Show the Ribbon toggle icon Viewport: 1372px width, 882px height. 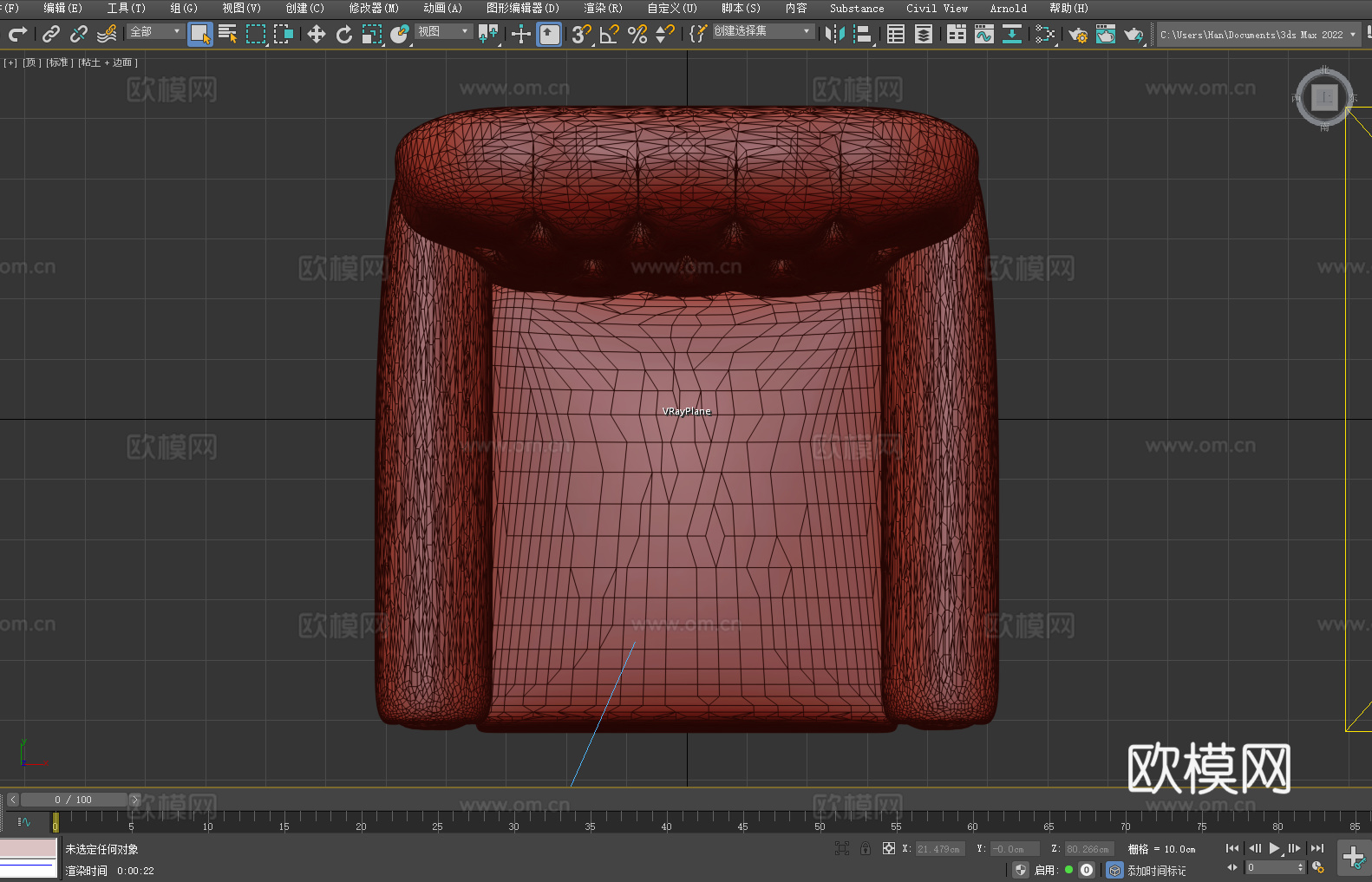[957, 34]
